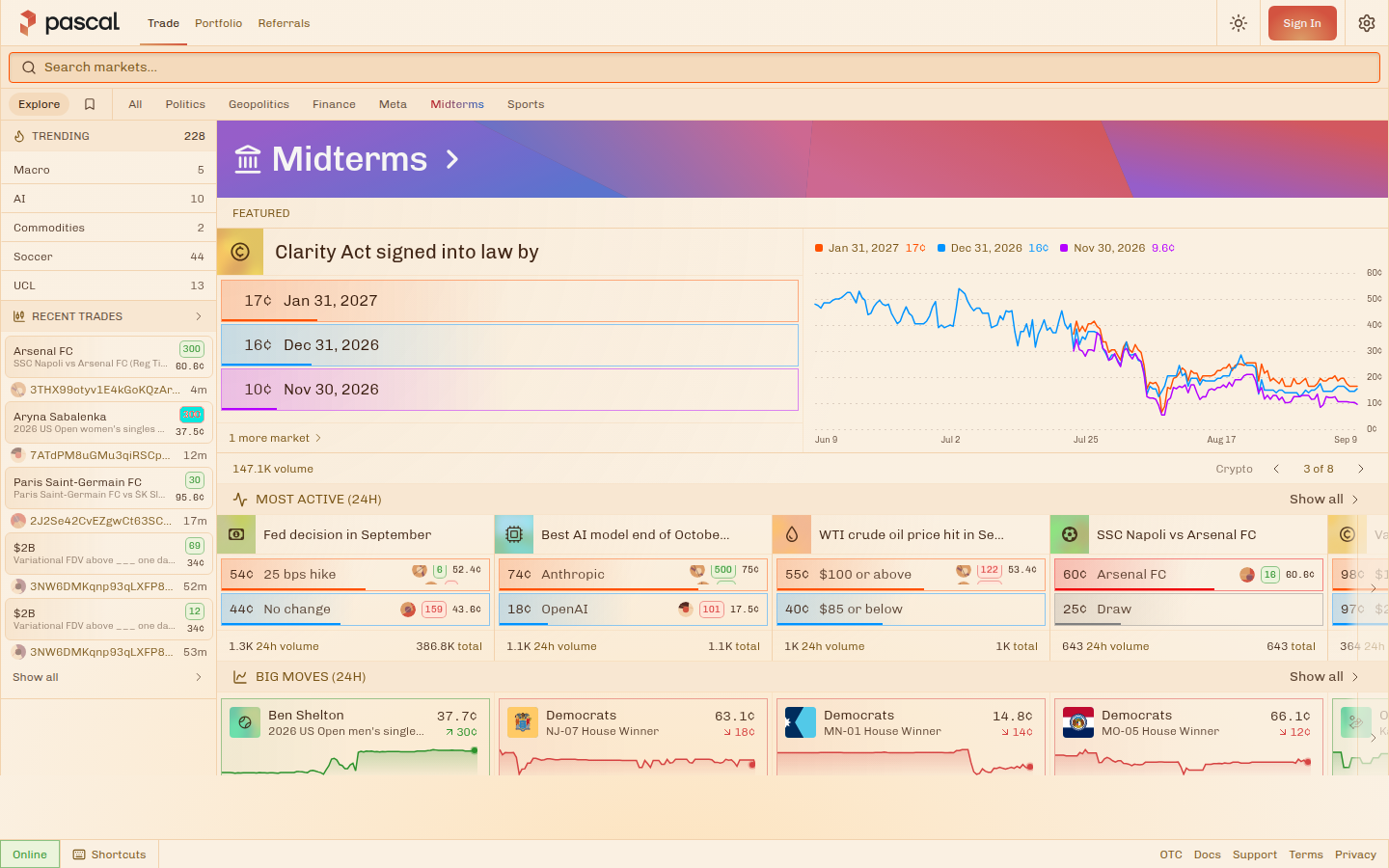Toggle Jan 31, 2027 chart legend series
This screenshot has height=868, width=1389.
coord(870,248)
